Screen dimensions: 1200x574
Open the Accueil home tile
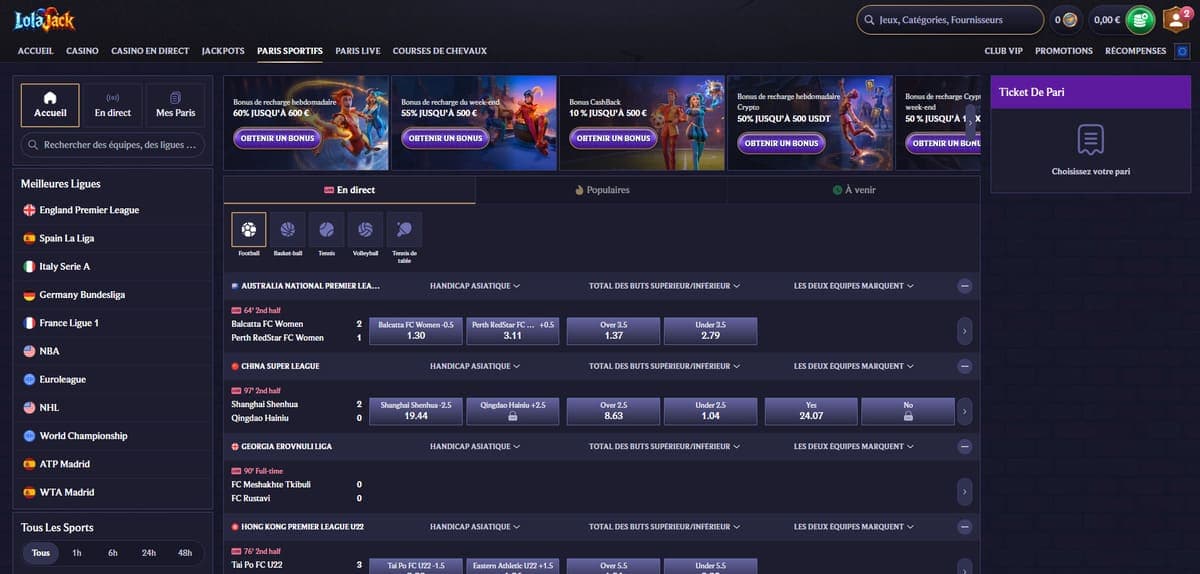pyautogui.click(x=50, y=105)
